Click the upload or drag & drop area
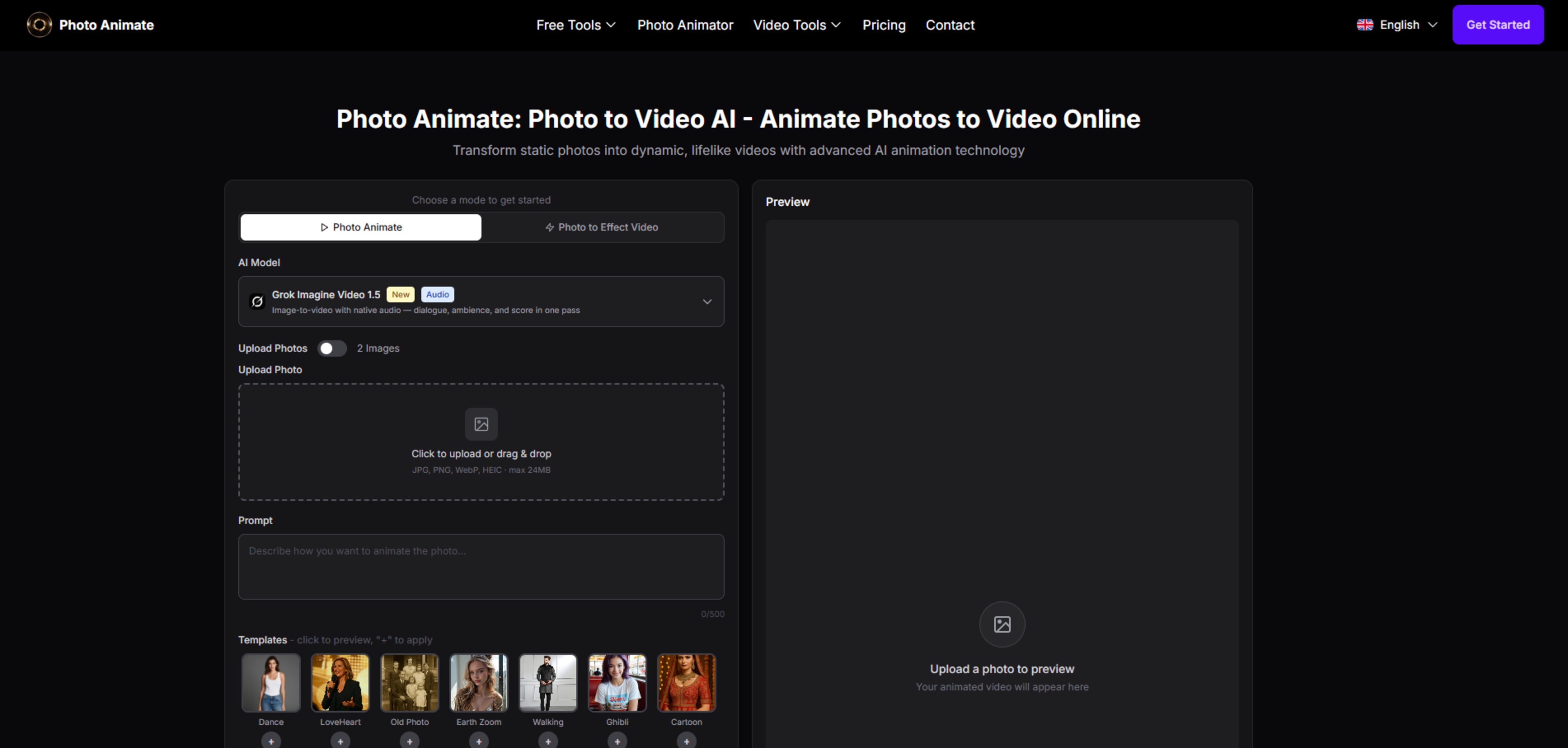Viewport: 1568px width, 748px height. click(x=481, y=442)
